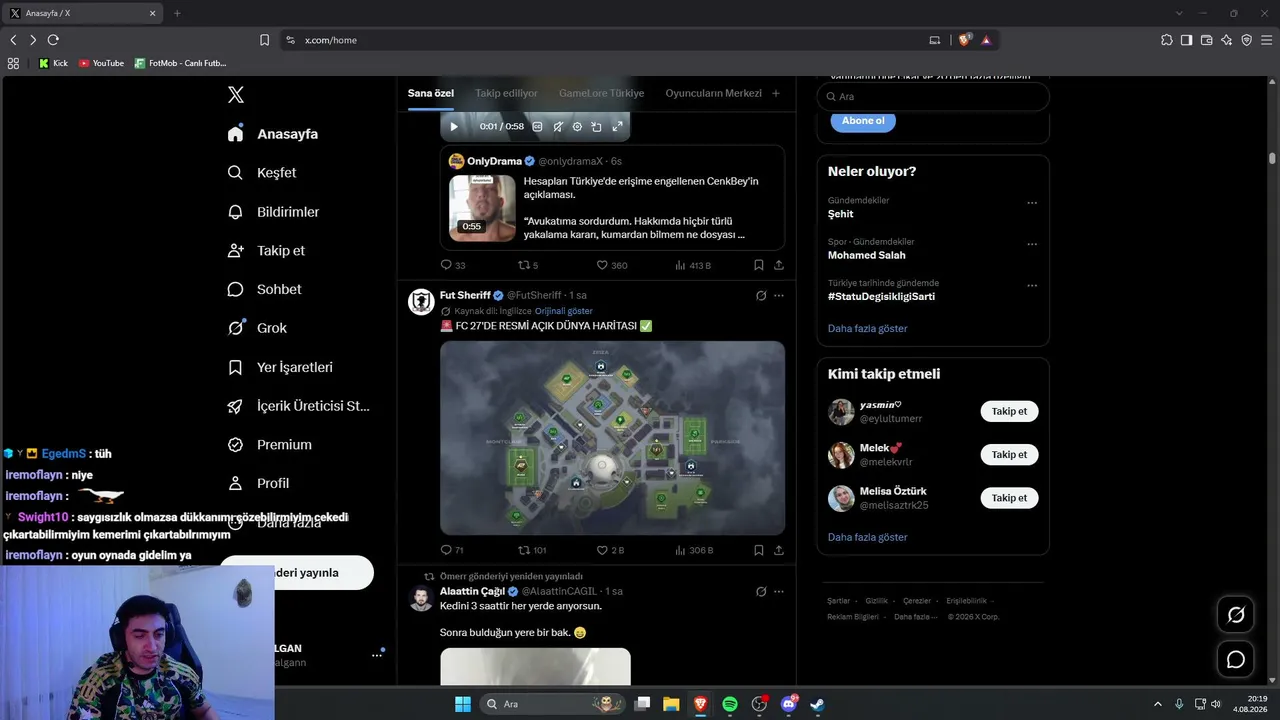1280x720 pixels.
Task: Play the video in the top post
Action: pyautogui.click(x=454, y=127)
